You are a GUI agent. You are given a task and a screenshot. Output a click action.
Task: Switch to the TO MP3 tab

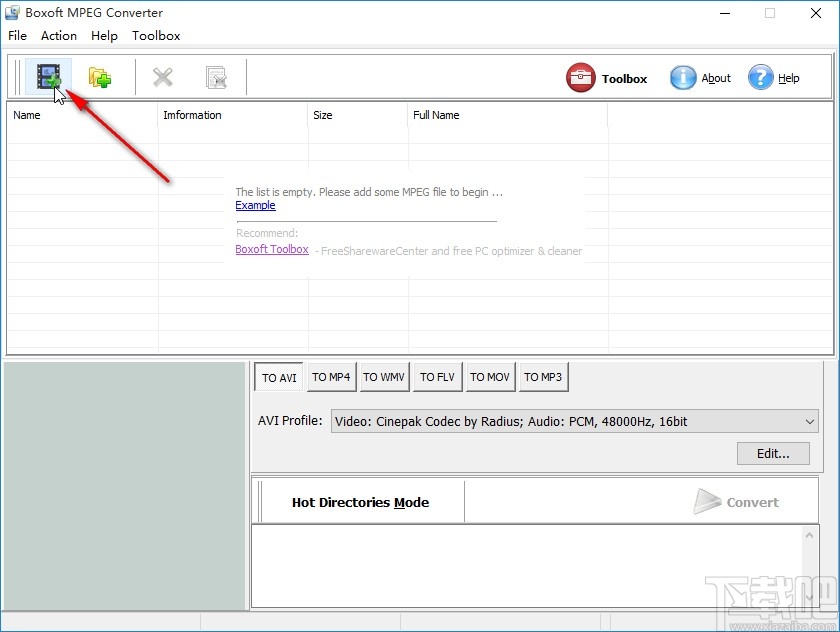pos(543,377)
